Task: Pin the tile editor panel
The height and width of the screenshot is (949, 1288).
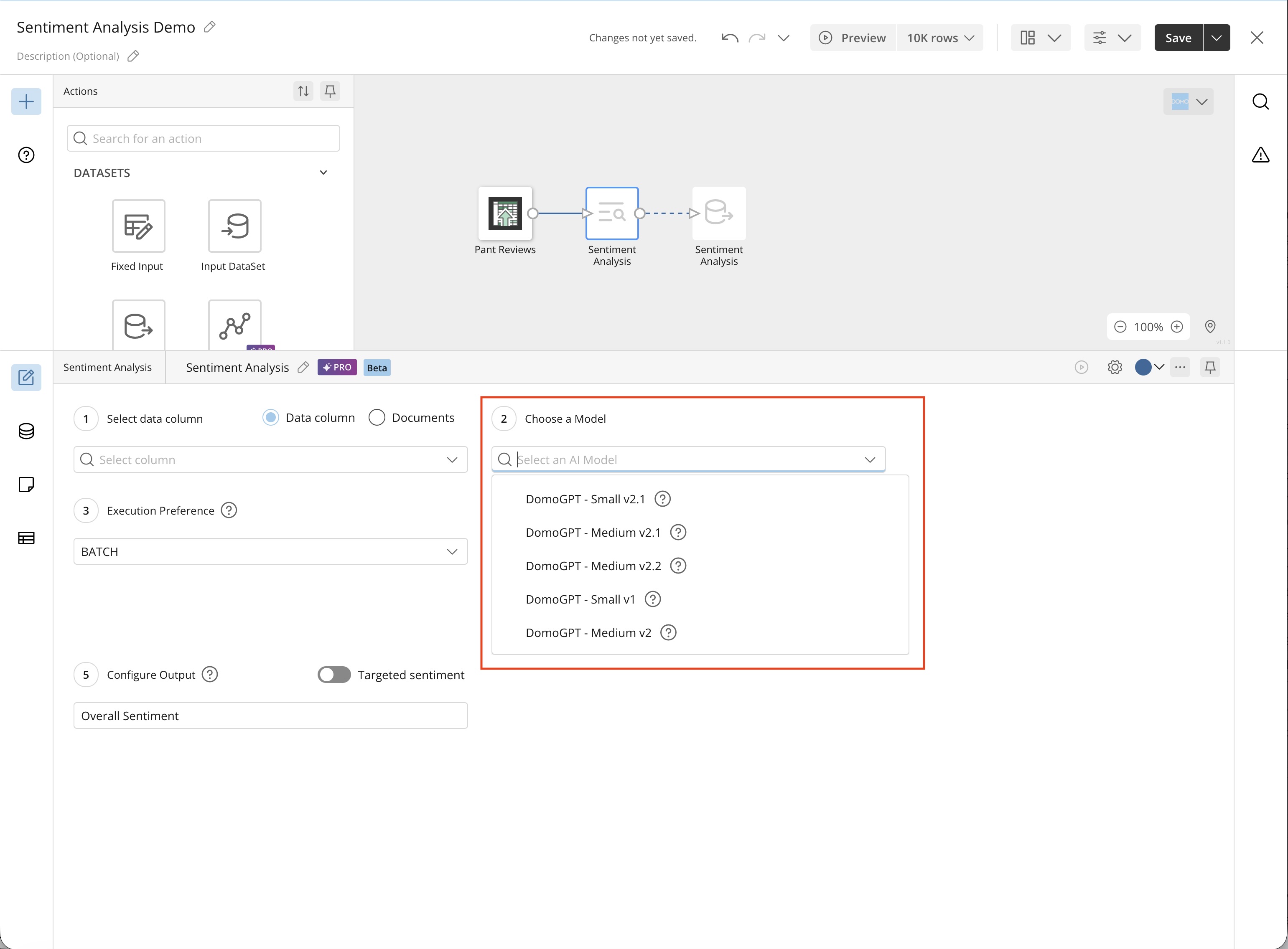Action: [x=1210, y=367]
